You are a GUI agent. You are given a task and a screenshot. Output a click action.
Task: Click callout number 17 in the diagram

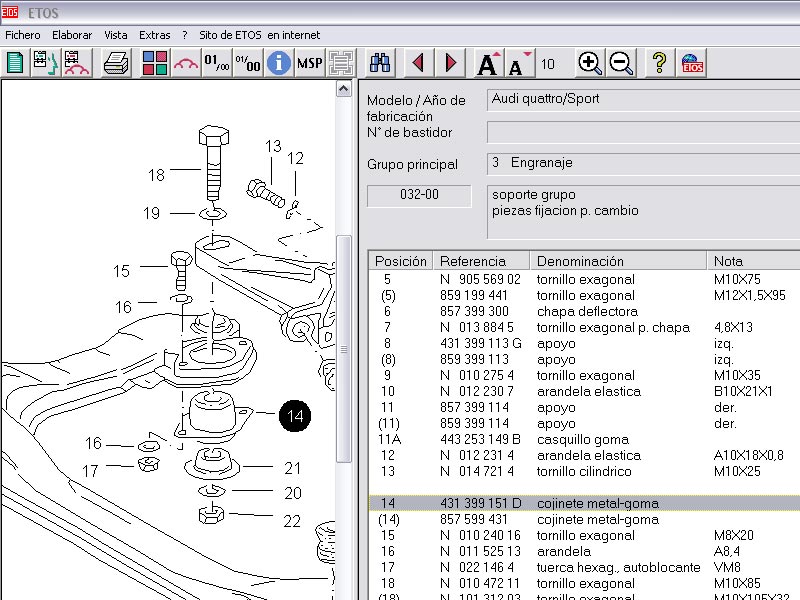[90, 471]
